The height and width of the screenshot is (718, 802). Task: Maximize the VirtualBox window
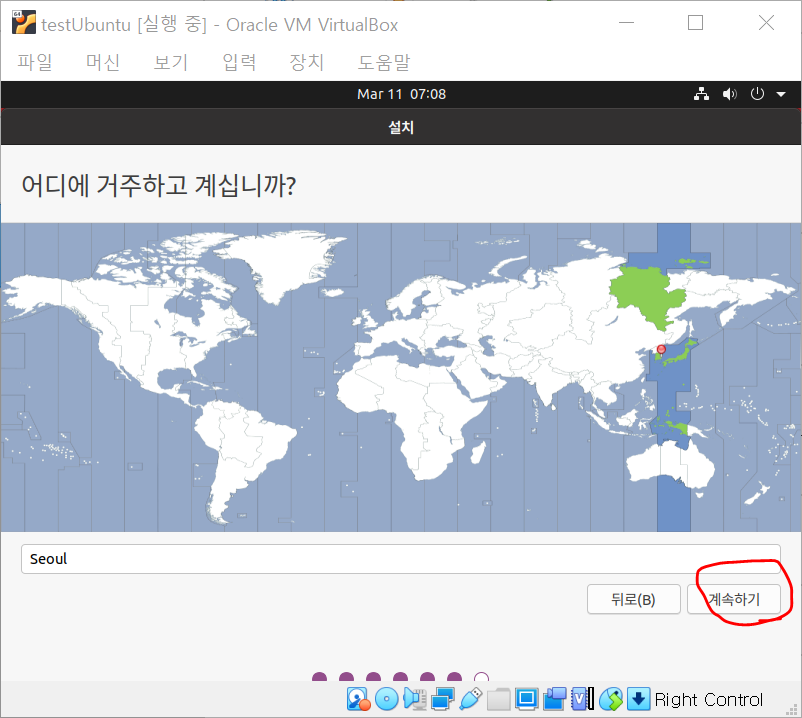695,23
